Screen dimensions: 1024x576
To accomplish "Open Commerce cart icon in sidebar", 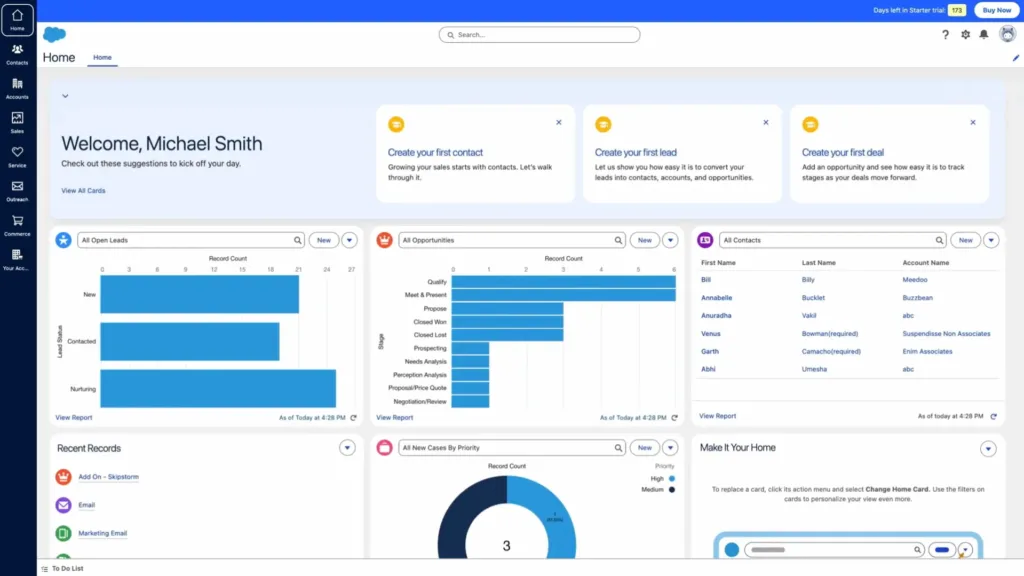I will coord(17,225).
